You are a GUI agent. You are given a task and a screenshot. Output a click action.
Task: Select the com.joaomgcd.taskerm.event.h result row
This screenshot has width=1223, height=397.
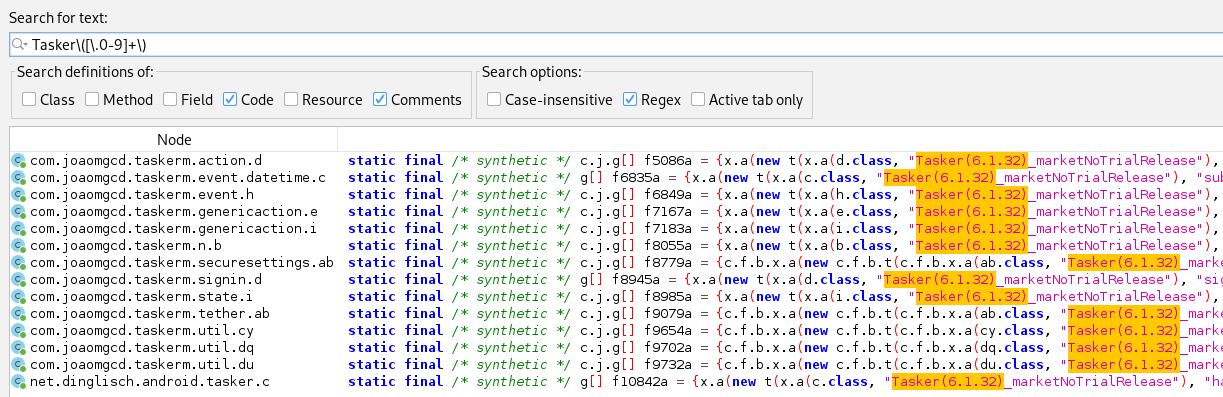(616, 194)
